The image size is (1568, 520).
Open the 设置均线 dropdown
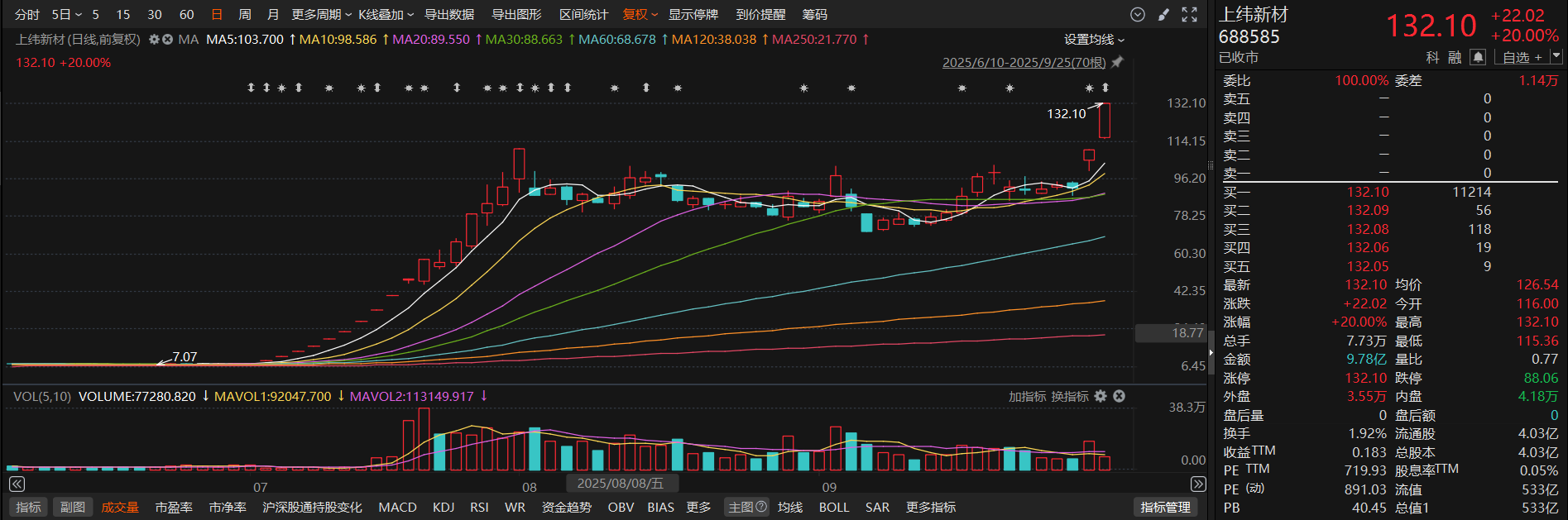pyautogui.click(x=1094, y=40)
